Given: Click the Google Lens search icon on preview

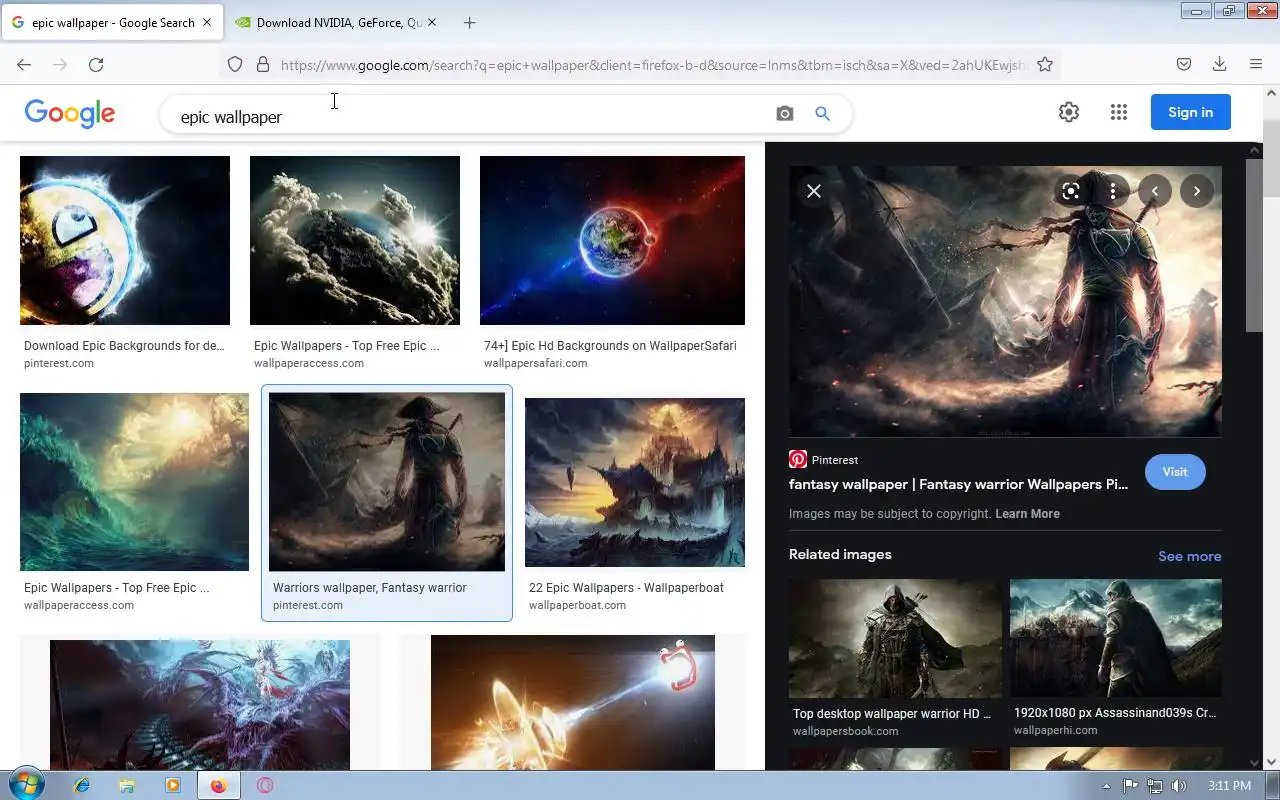Looking at the screenshot, I should pos(1071,191).
